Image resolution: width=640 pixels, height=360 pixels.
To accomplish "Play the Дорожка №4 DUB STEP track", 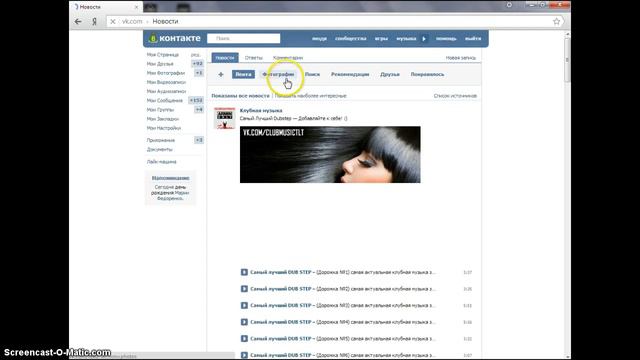I will click(244, 322).
